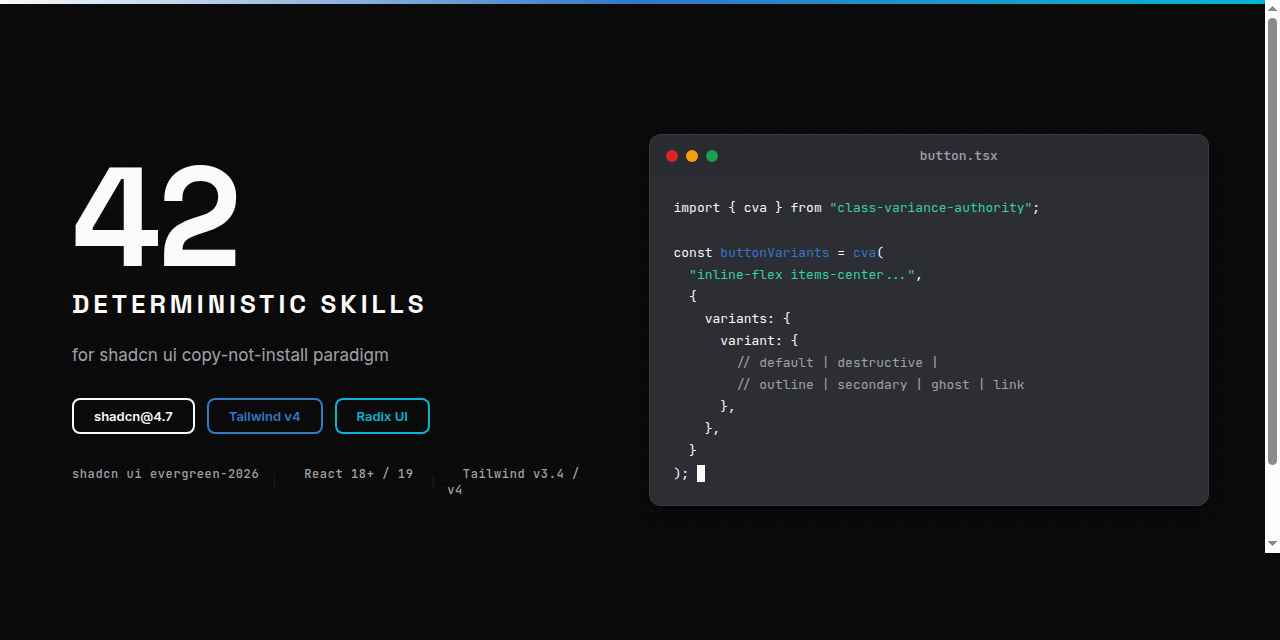Click the red dot in code window
This screenshot has height=640, width=1280.
672,156
